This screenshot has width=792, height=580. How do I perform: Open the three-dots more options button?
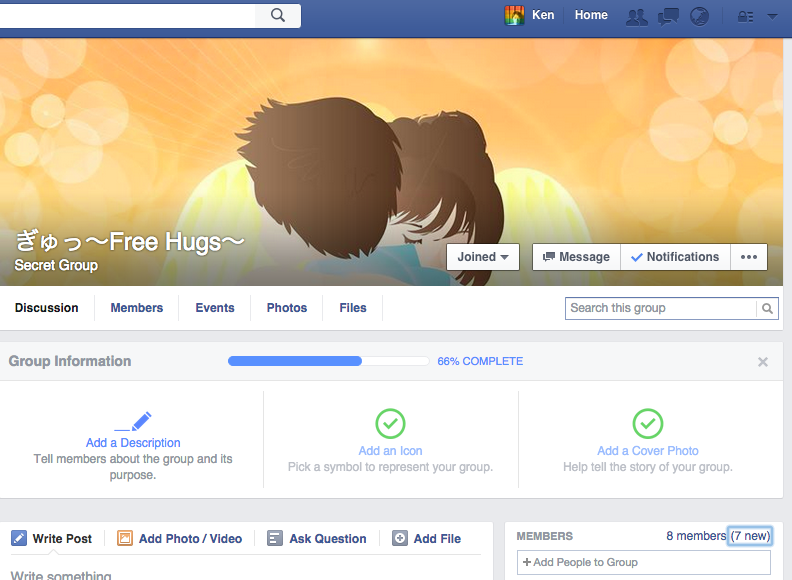point(749,257)
